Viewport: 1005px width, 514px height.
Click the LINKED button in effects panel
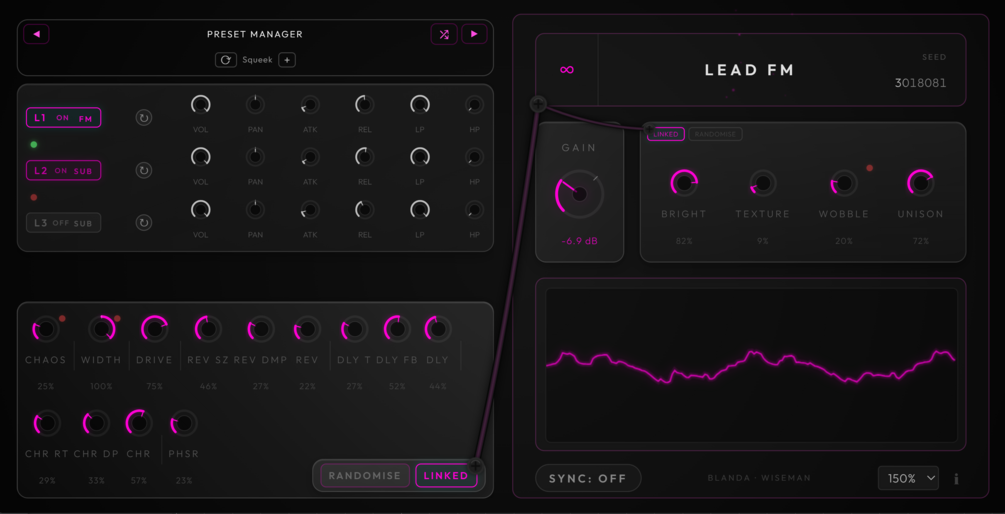tap(446, 476)
